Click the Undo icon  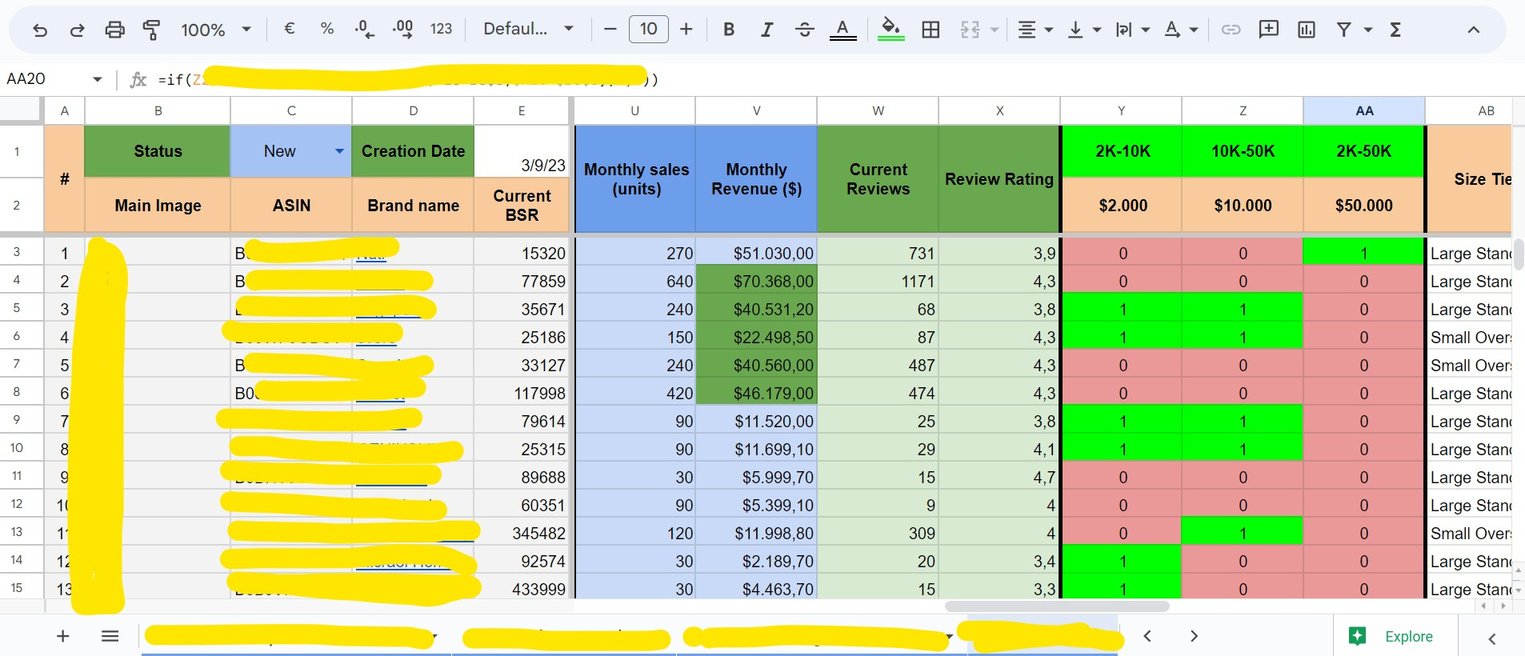(x=40, y=30)
